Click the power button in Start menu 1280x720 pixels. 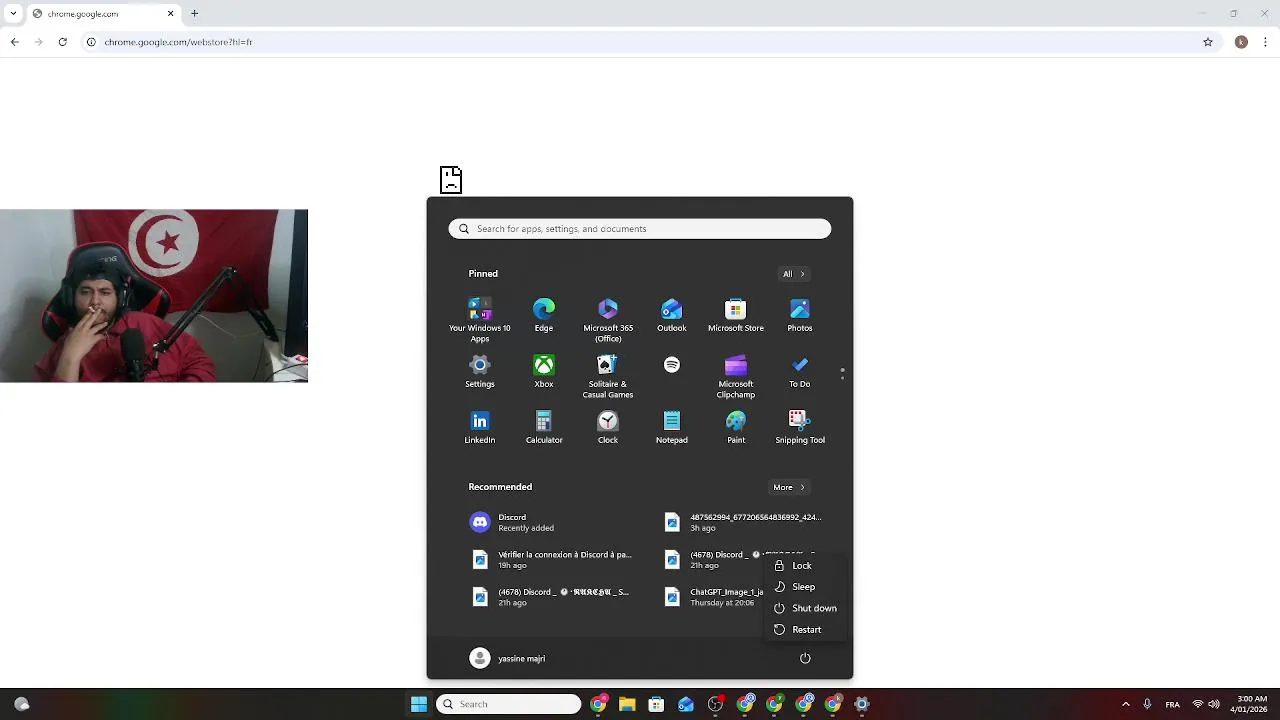pos(805,658)
